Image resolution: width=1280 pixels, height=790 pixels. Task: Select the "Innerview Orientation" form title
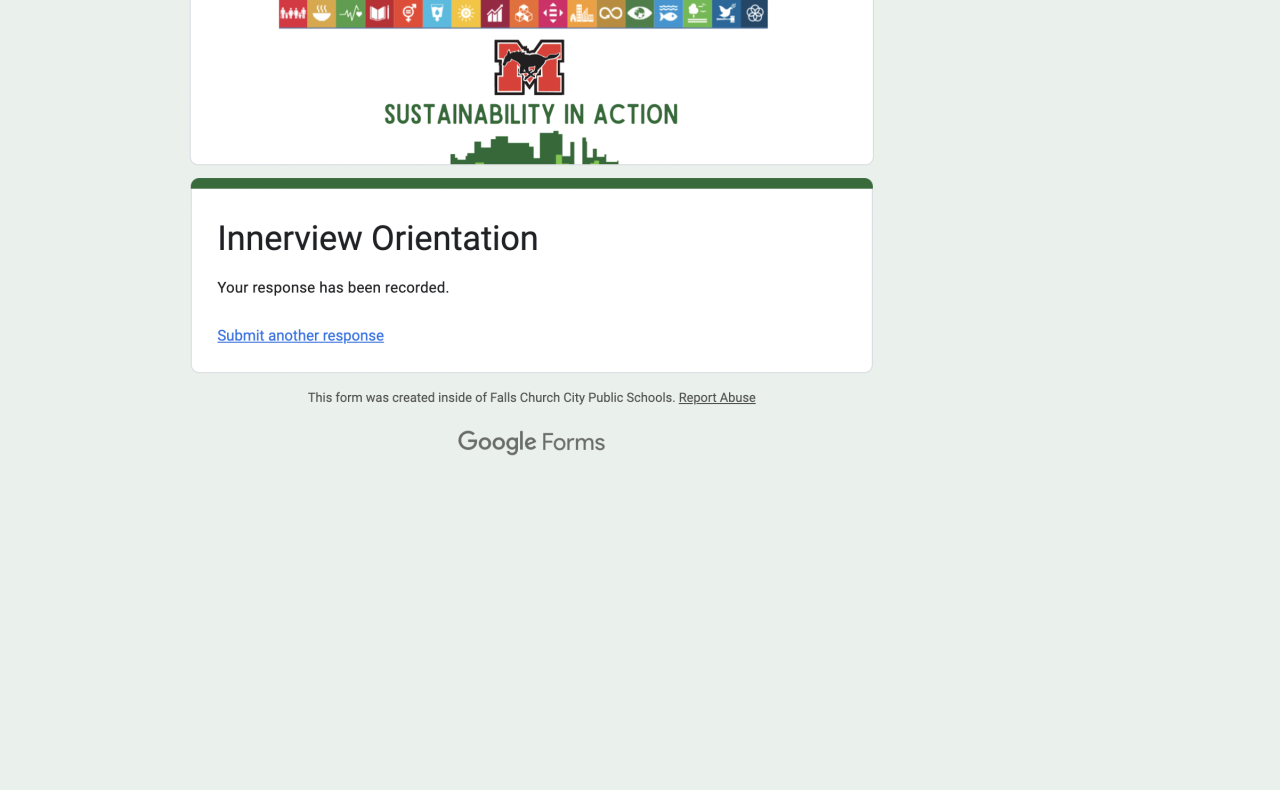(378, 238)
